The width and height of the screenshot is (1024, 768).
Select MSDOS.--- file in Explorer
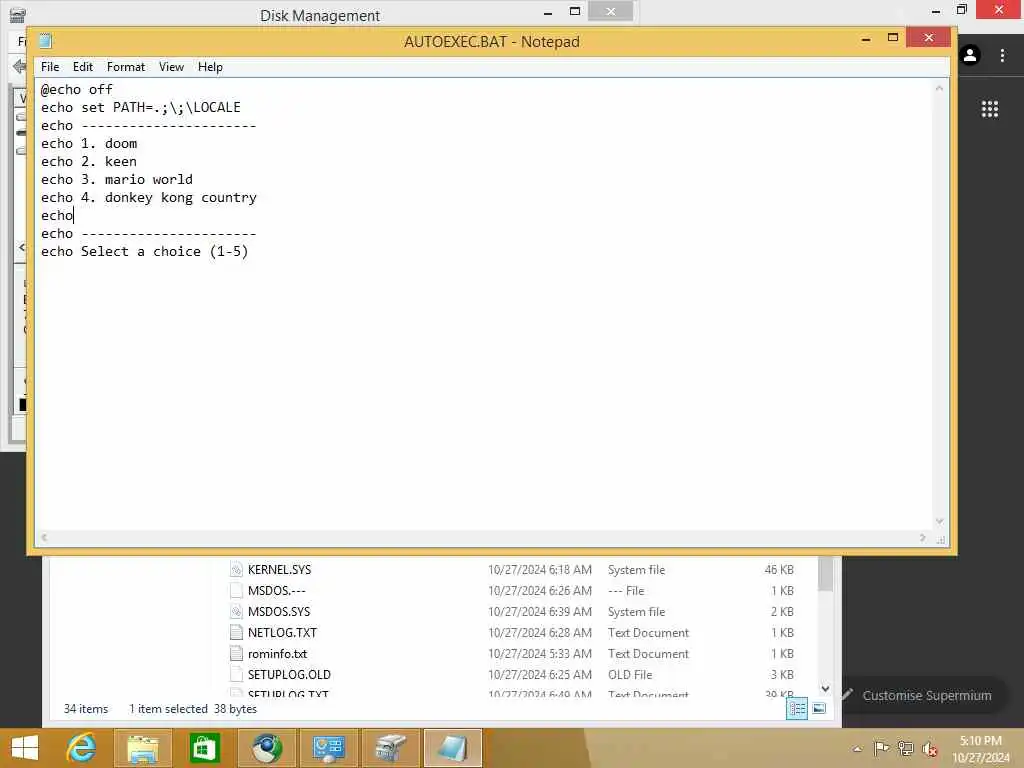pos(276,590)
